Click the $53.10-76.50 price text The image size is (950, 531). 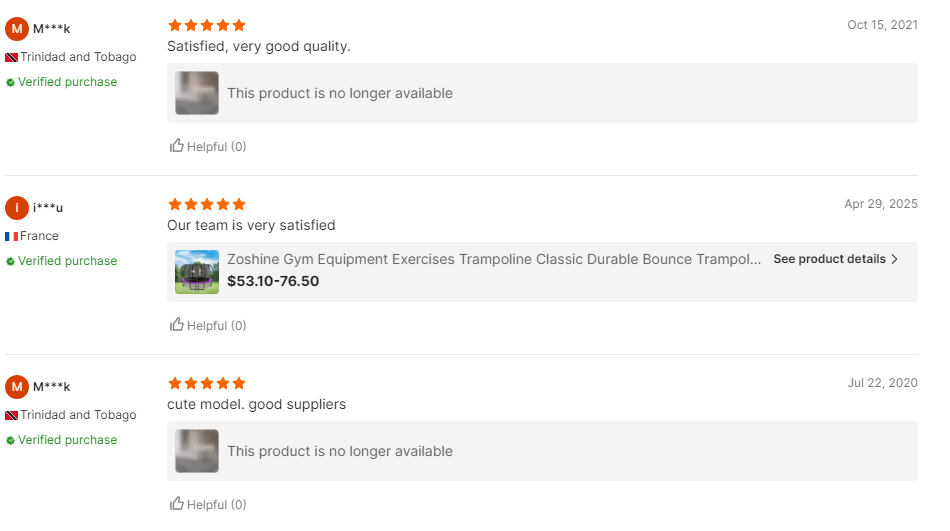click(x=273, y=282)
